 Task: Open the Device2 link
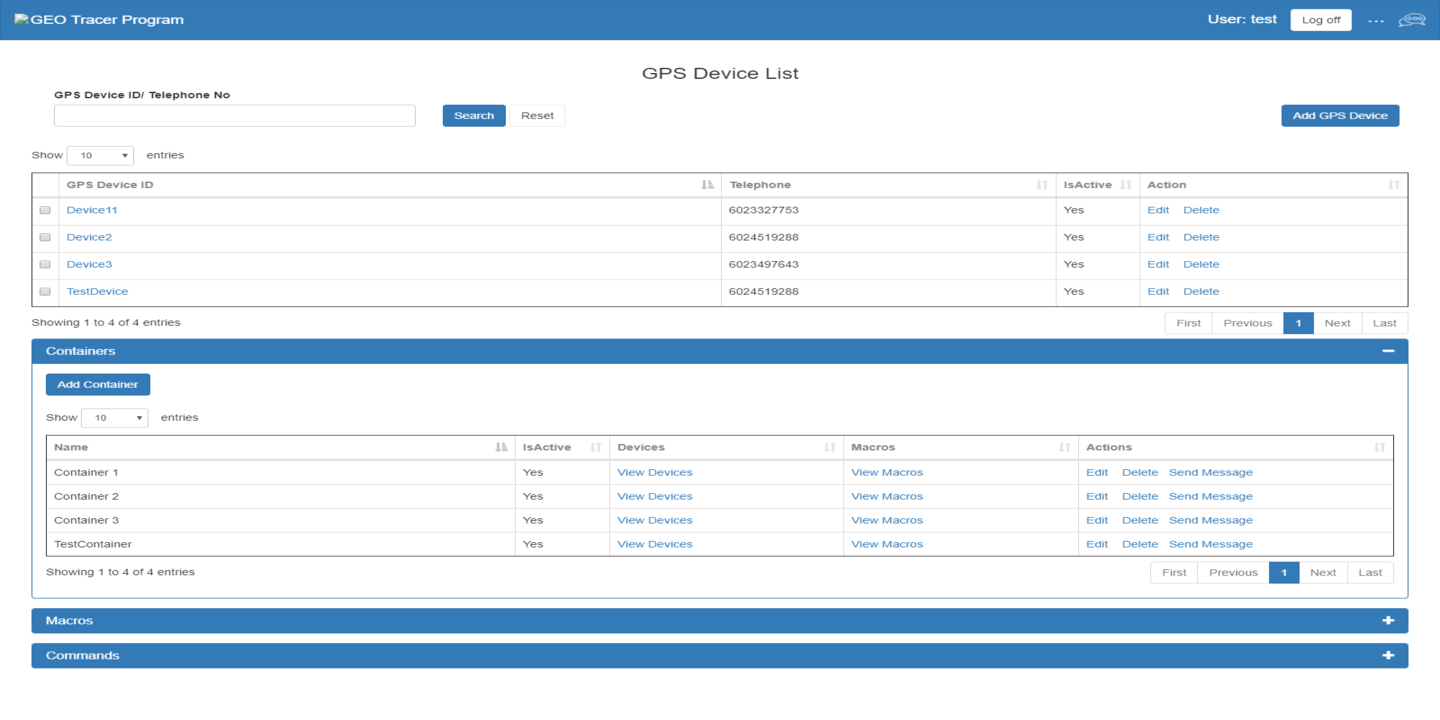tap(89, 237)
